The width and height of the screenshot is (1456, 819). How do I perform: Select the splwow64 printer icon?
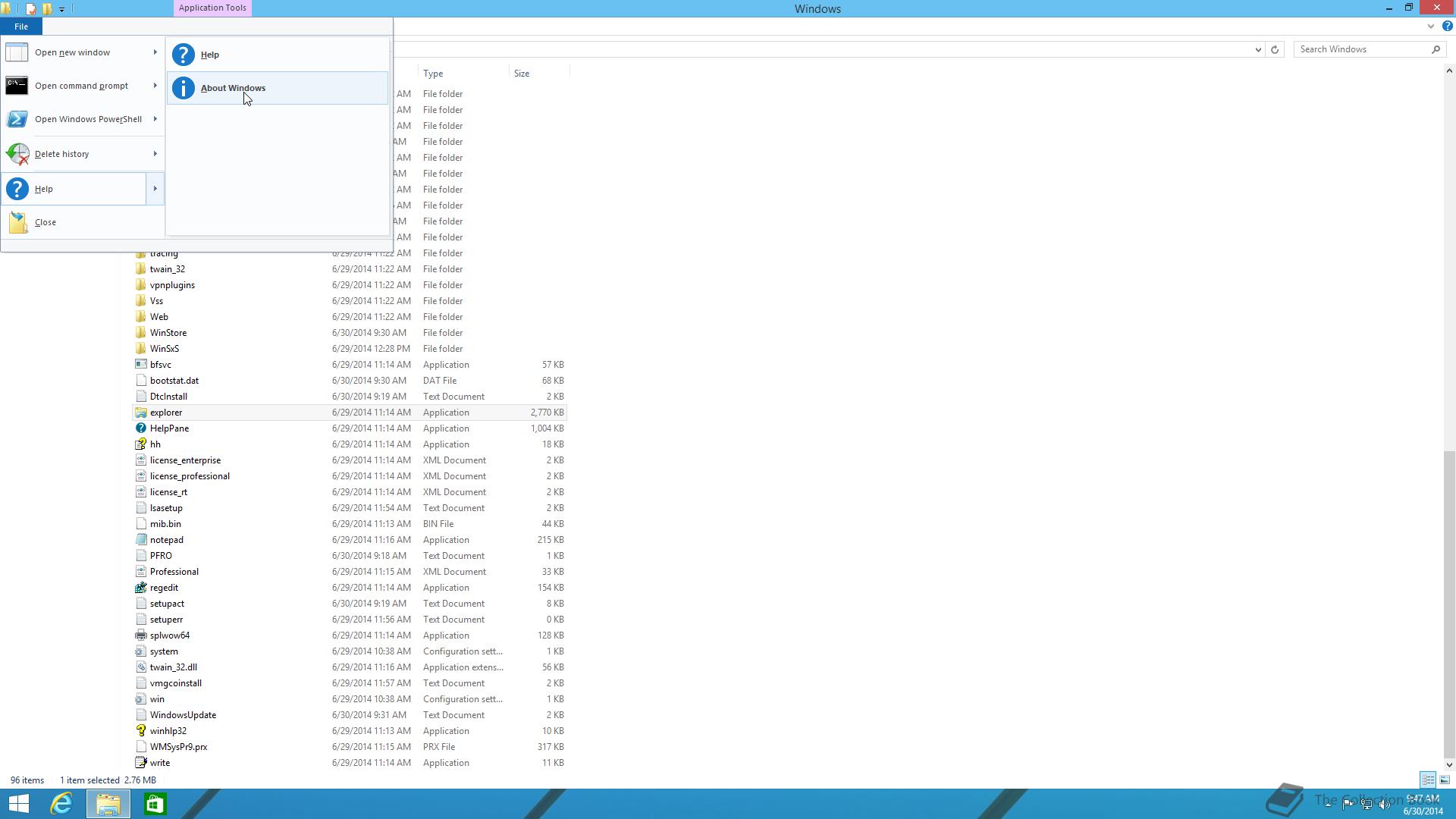(140, 635)
